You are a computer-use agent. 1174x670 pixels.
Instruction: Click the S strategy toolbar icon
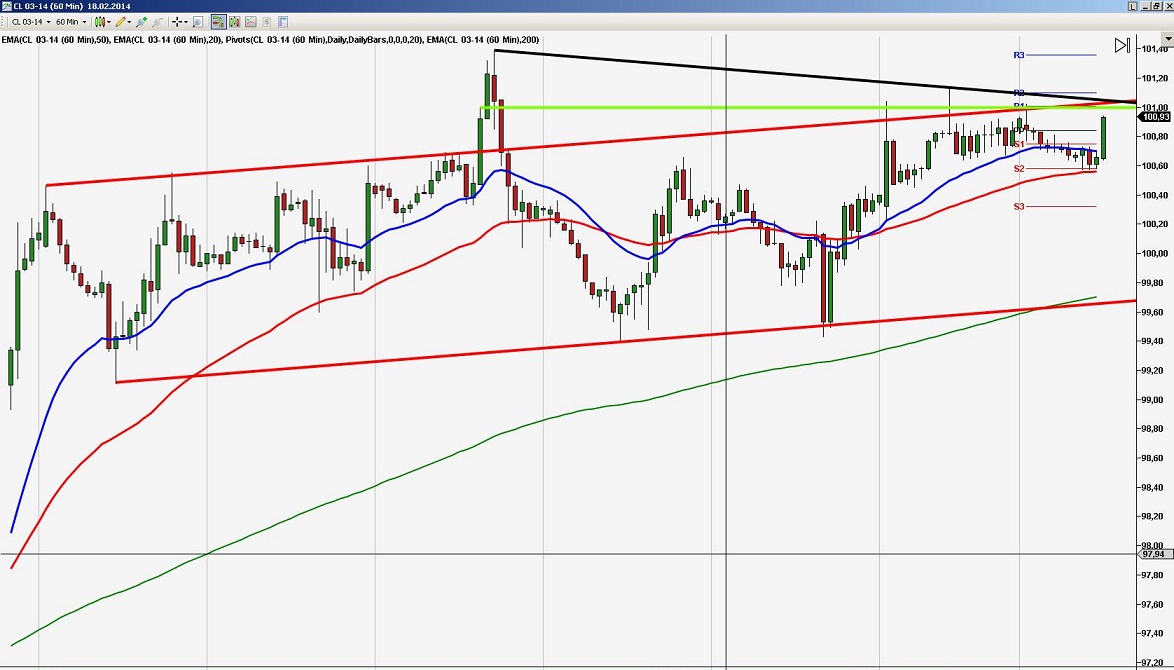click(x=266, y=22)
